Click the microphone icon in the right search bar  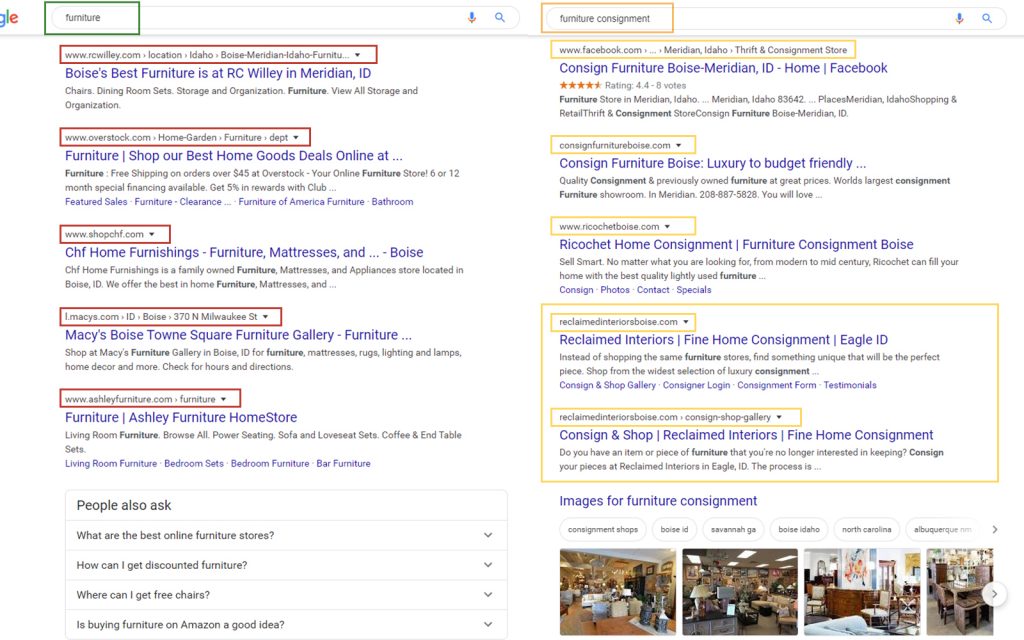click(959, 17)
